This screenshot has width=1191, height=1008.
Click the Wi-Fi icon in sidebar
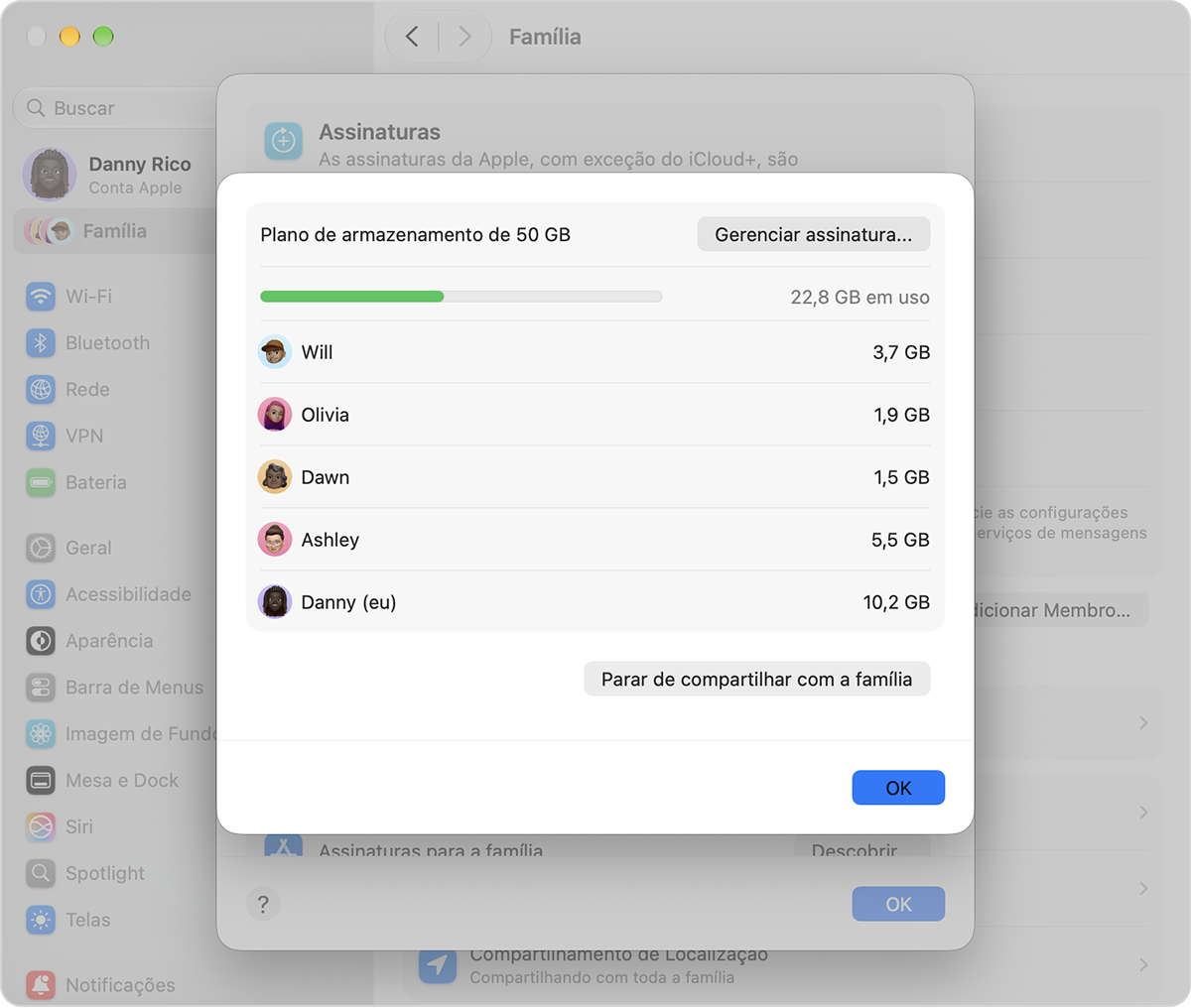pyautogui.click(x=41, y=296)
